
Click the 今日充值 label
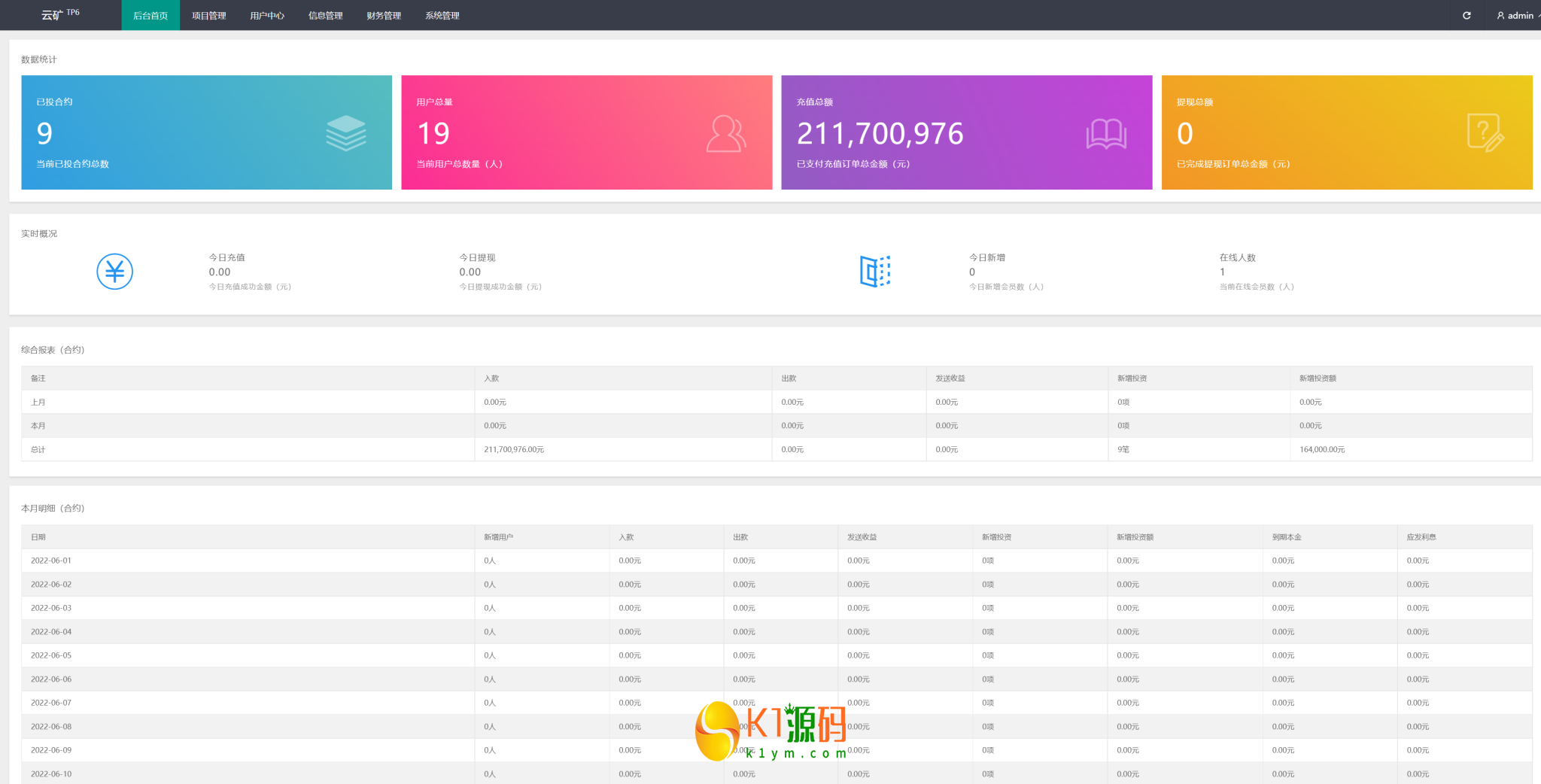(226, 257)
